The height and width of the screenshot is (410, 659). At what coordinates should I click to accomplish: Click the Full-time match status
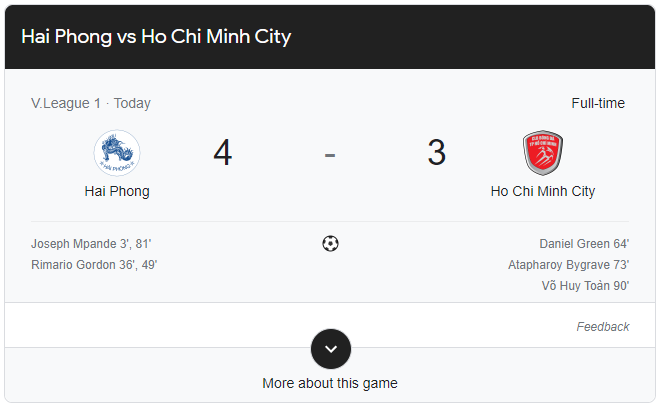(x=598, y=103)
